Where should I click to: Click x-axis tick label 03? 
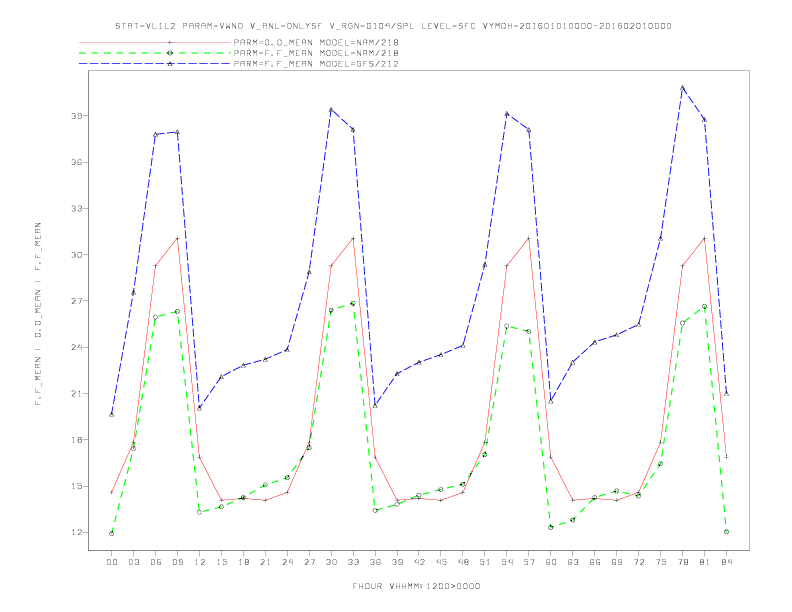[133, 562]
